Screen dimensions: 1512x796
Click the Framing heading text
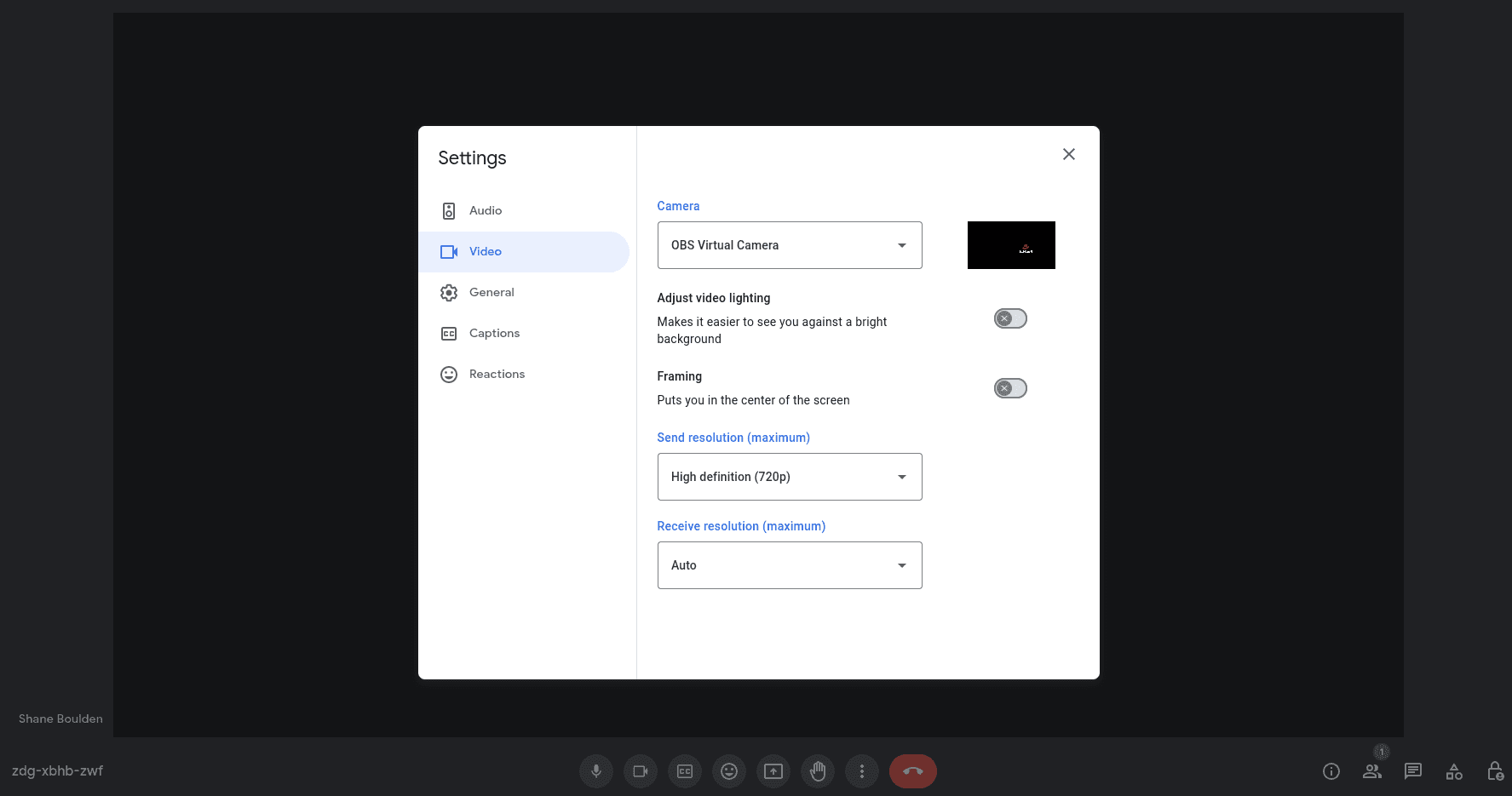pyautogui.click(x=680, y=376)
